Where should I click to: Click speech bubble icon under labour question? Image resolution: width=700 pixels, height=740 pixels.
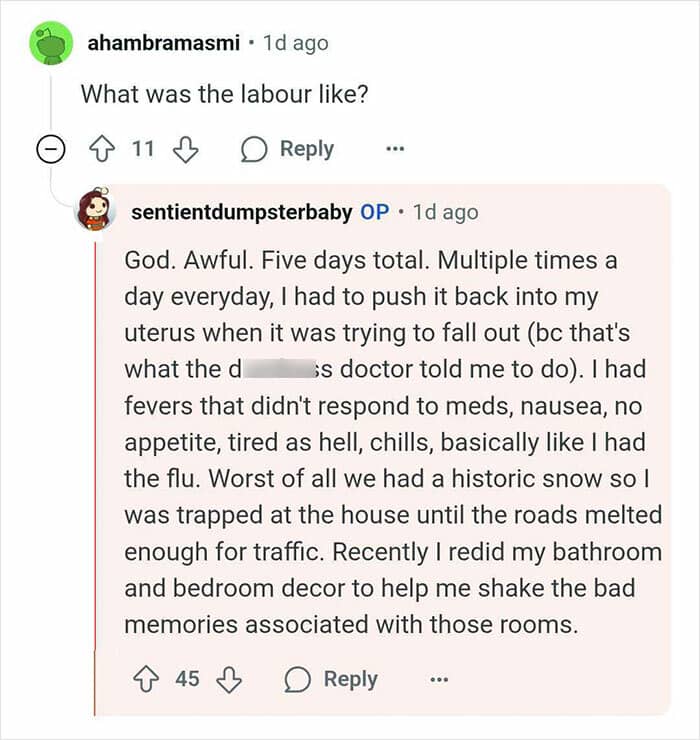(x=255, y=150)
